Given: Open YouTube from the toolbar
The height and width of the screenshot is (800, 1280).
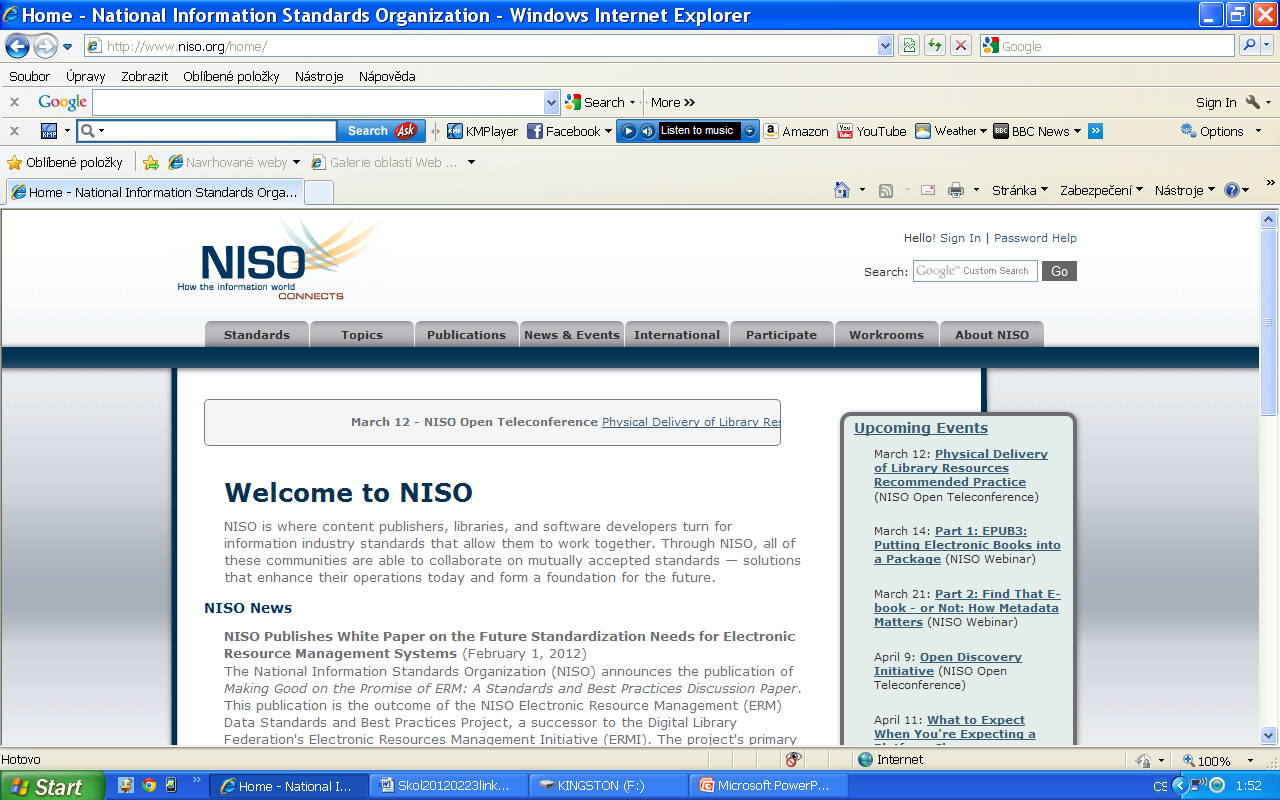Looking at the screenshot, I should tap(872, 131).
